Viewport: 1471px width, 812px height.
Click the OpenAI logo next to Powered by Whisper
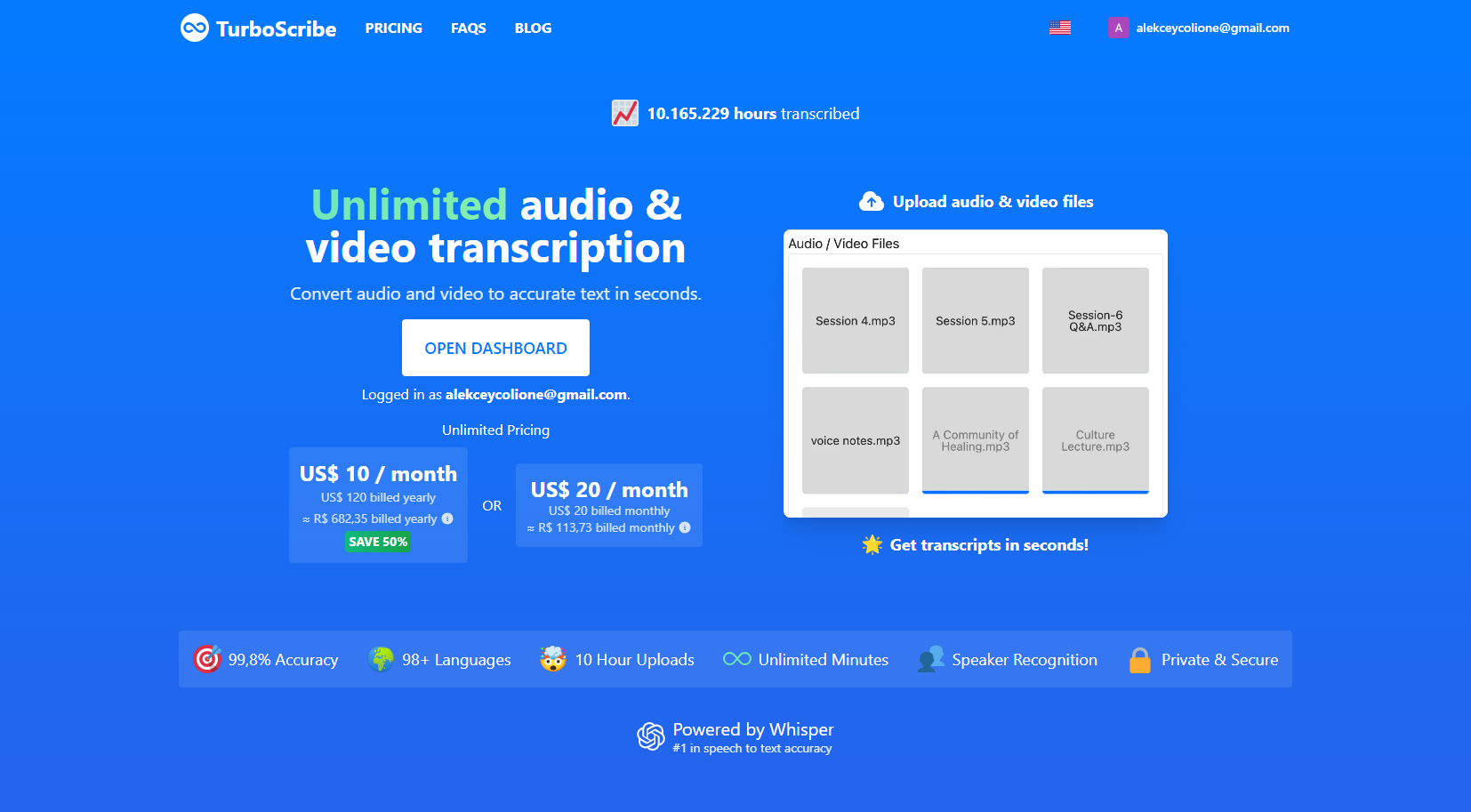click(651, 736)
